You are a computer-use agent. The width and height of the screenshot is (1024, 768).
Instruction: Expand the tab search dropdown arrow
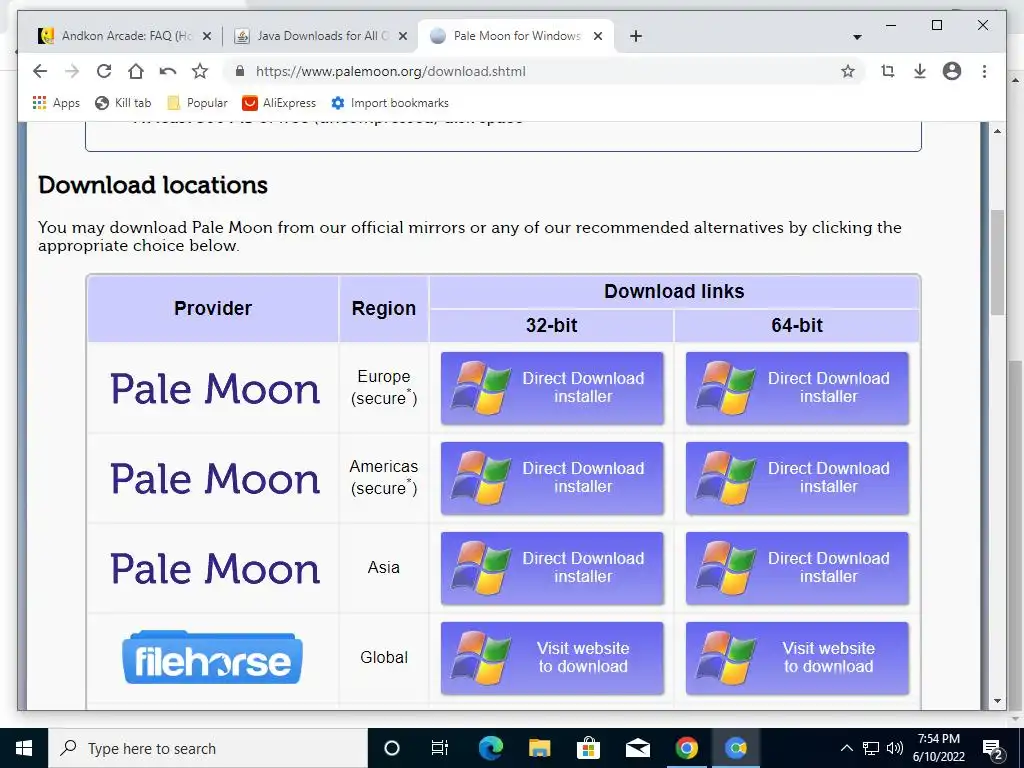point(857,37)
